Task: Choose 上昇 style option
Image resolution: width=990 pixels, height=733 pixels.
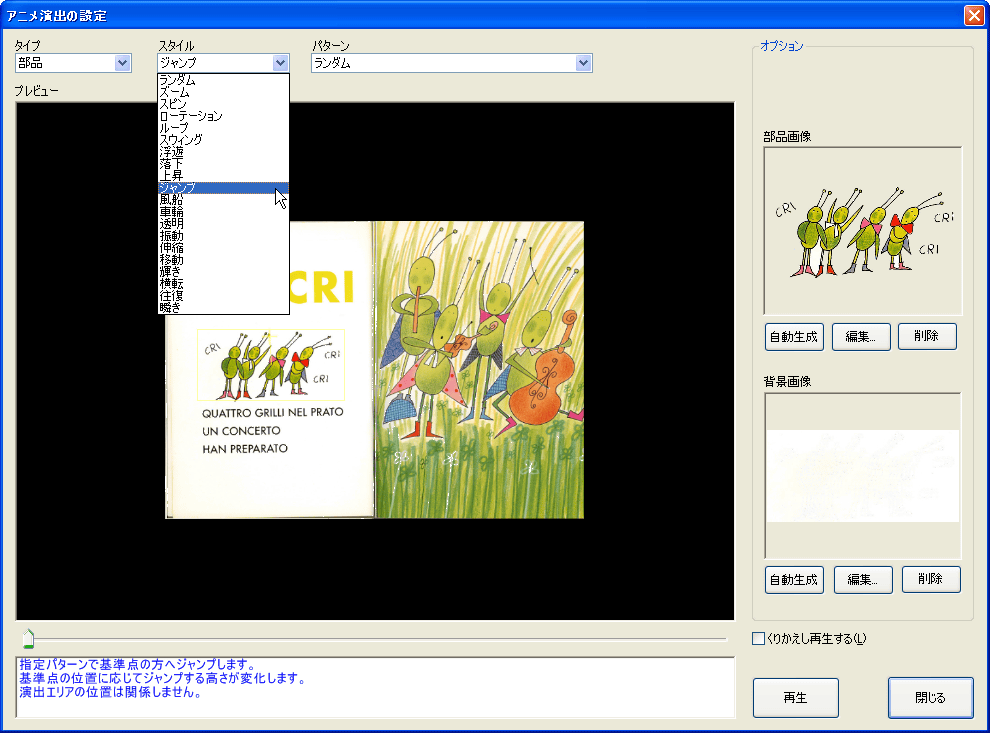Action: click(x=223, y=176)
